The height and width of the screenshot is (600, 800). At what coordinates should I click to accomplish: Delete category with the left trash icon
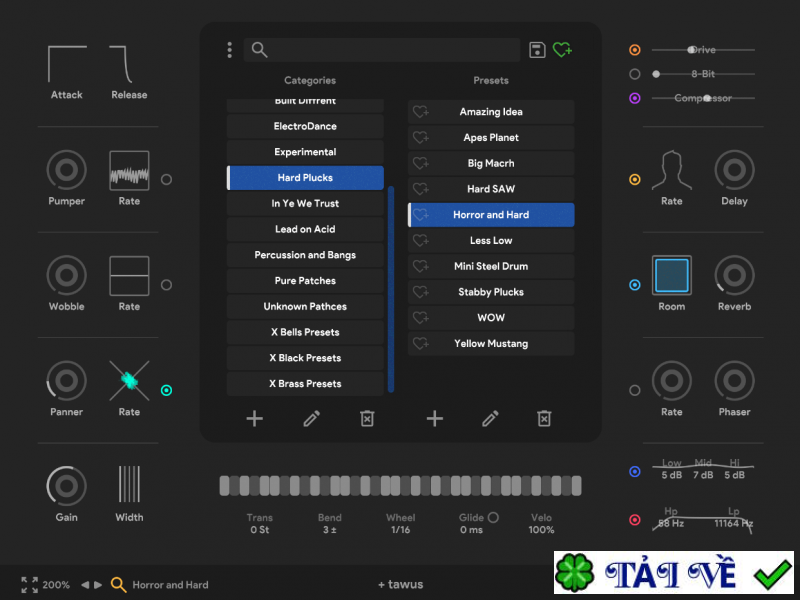[x=367, y=418]
